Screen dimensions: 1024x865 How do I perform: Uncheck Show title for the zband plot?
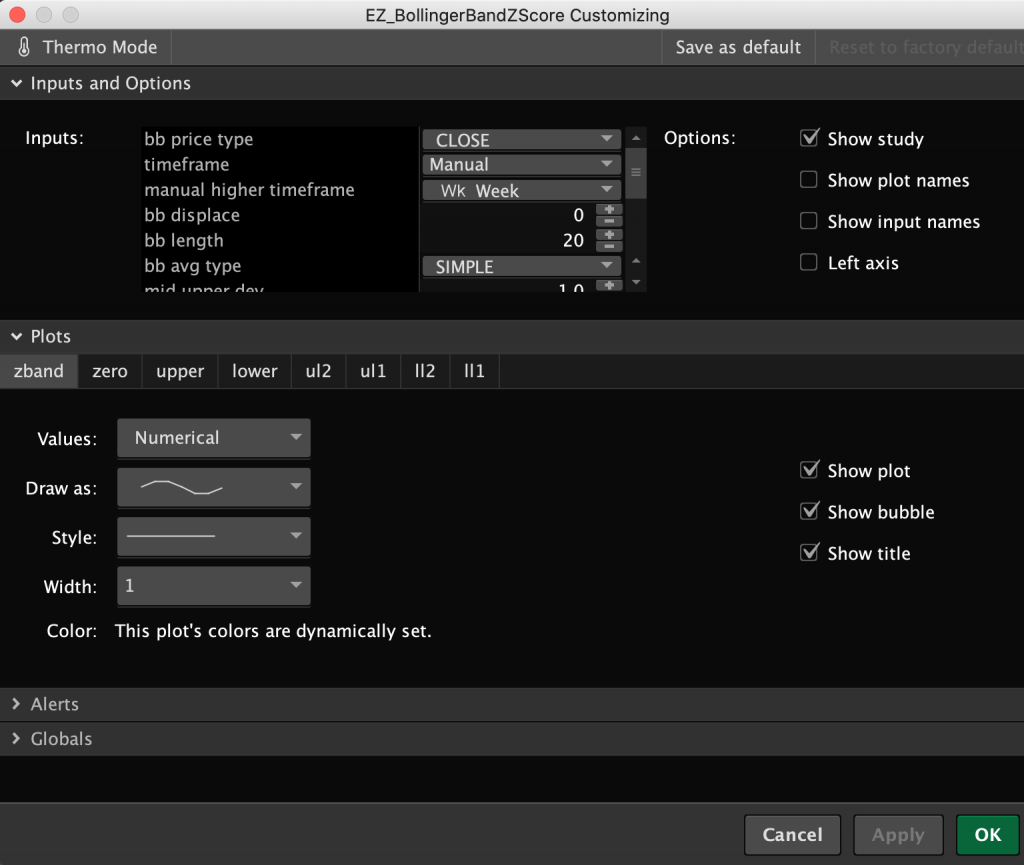[x=808, y=552]
